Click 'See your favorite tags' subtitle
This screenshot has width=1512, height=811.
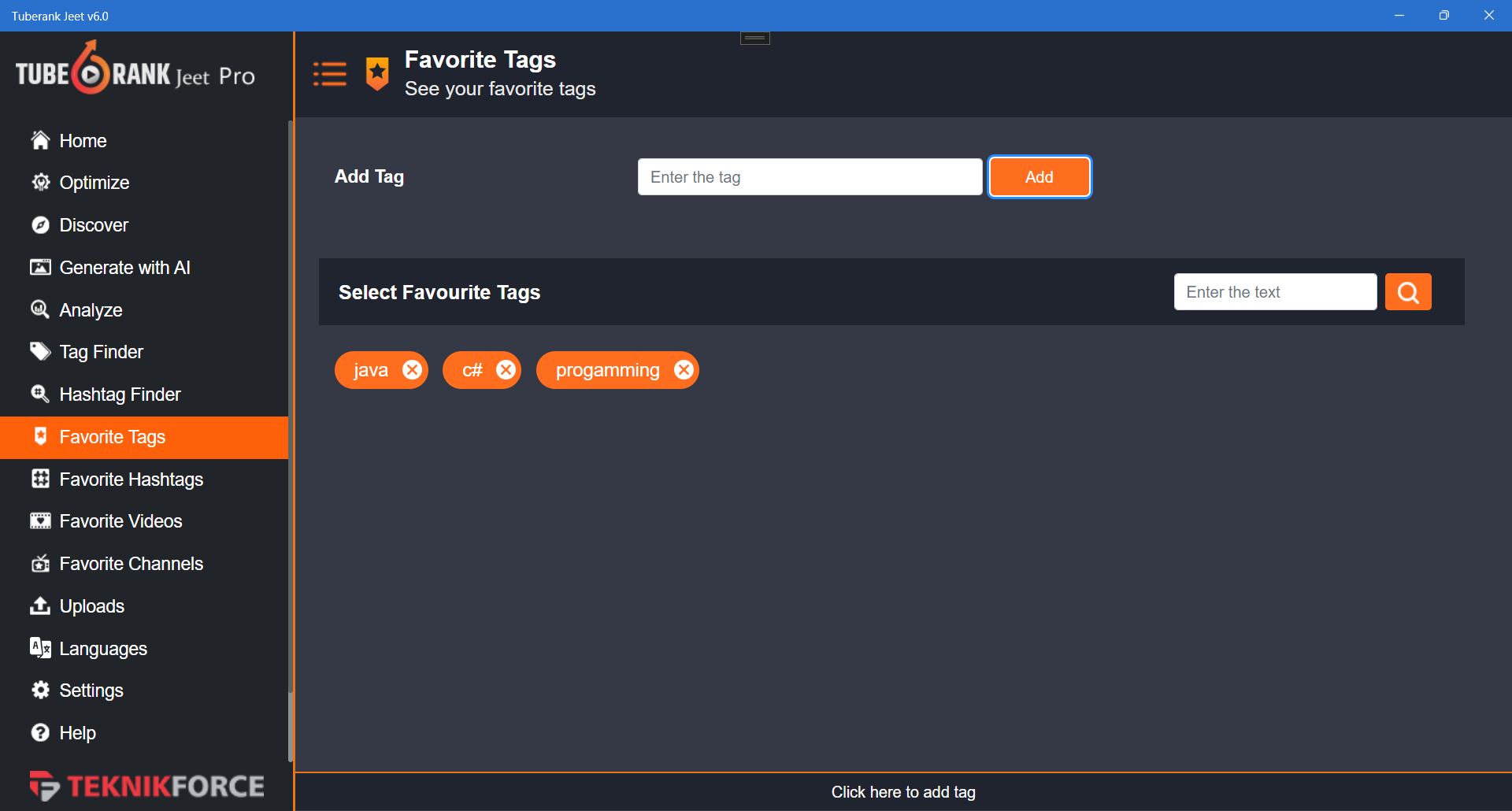[500, 89]
